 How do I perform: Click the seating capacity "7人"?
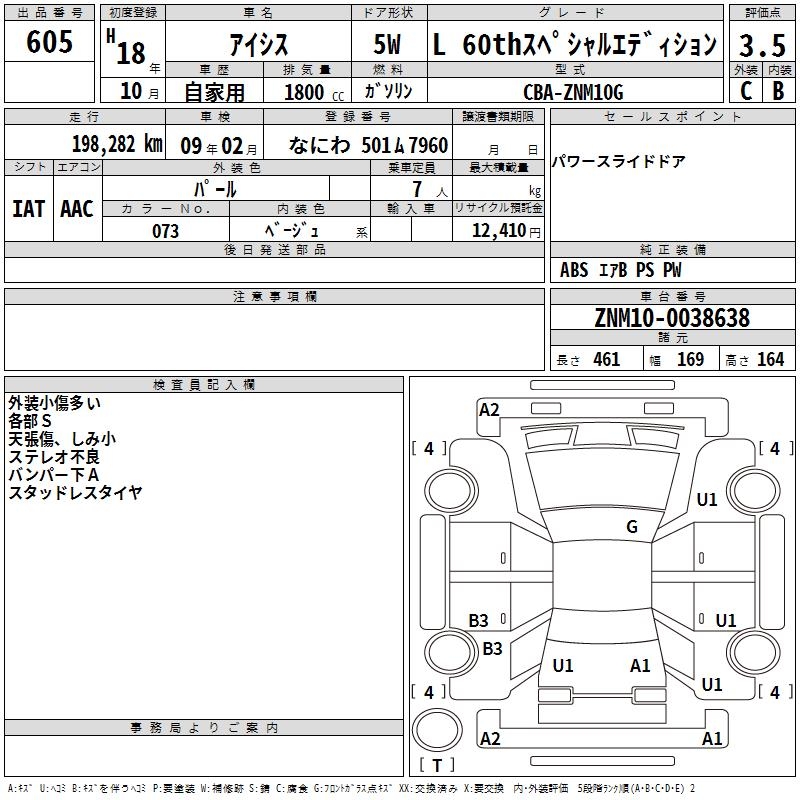430,189
